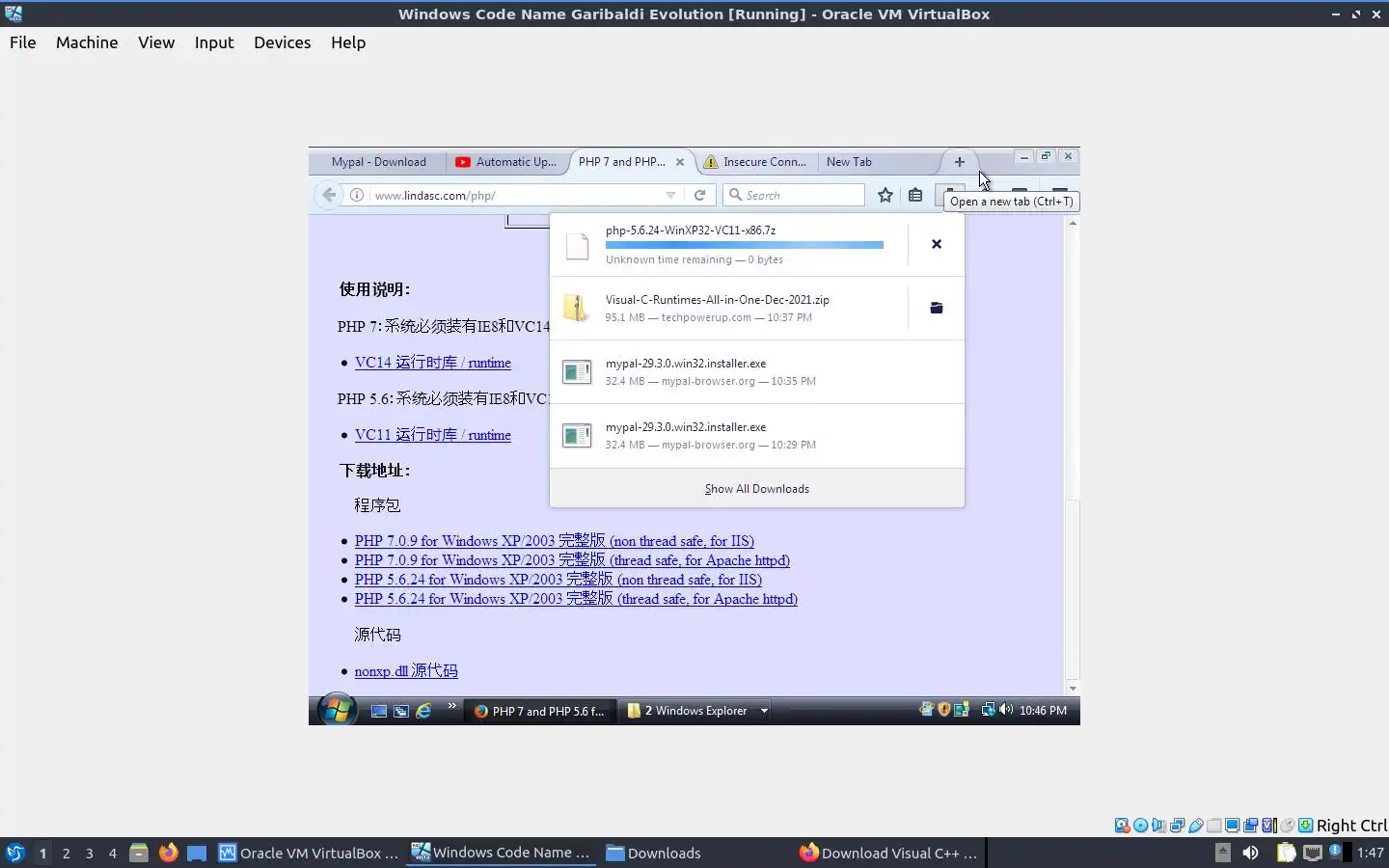Switch to Mypal - Download tab
The image size is (1389, 868).
pos(378,162)
